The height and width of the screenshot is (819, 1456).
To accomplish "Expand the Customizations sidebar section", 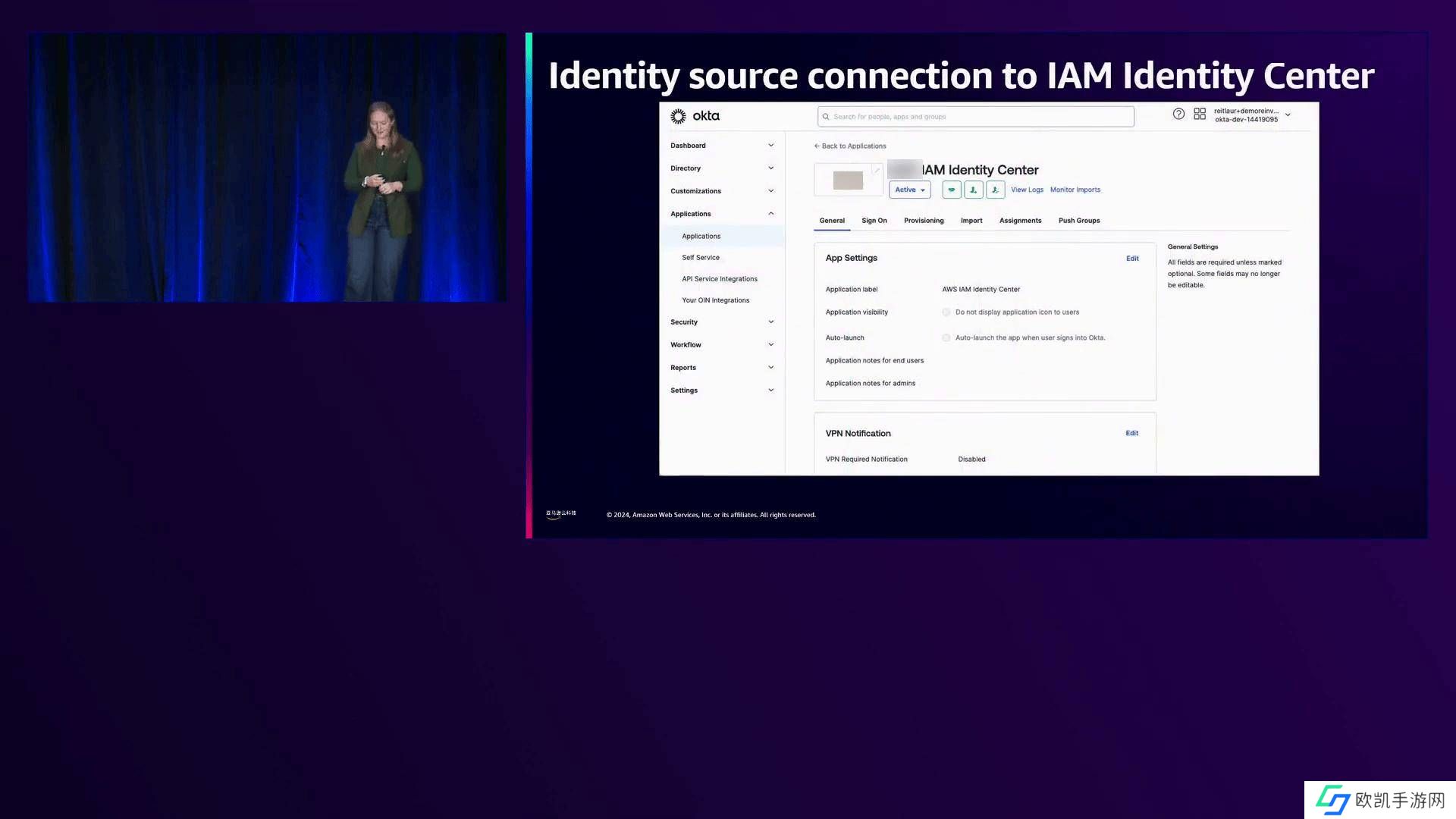I will pyautogui.click(x=722, y=191).
